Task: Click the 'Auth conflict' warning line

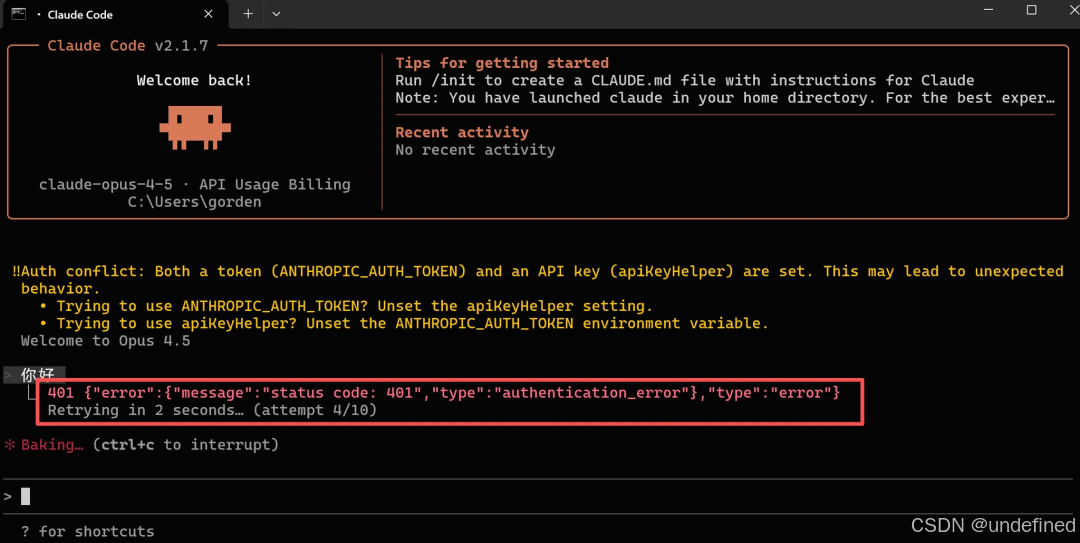Action: (x=538, y=272)
